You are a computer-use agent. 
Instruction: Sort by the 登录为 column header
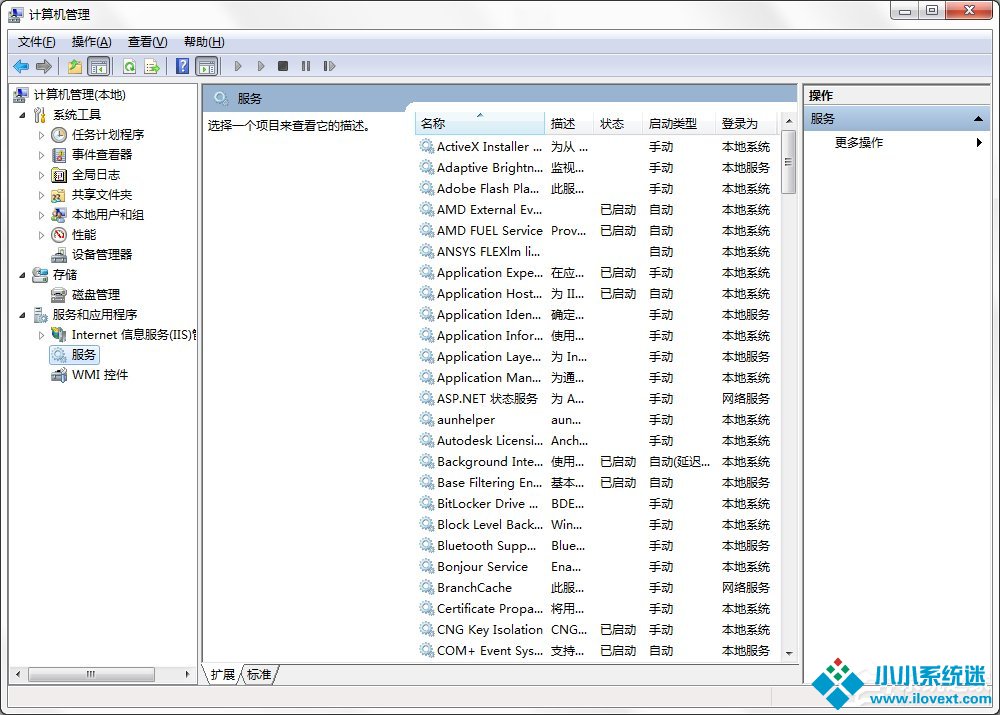[x=746, y=123]
